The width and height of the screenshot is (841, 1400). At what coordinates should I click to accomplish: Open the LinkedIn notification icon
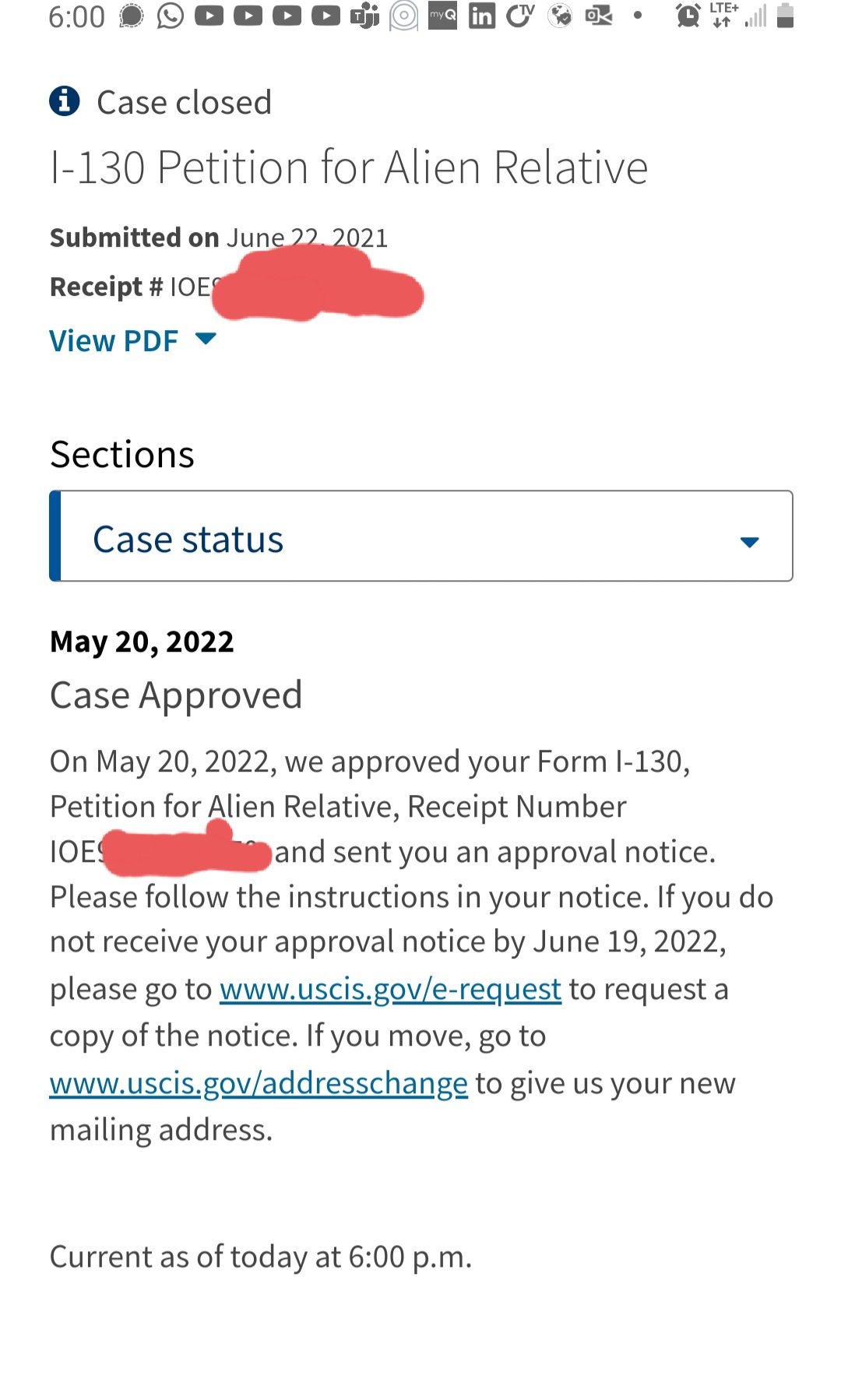point(482,16)
